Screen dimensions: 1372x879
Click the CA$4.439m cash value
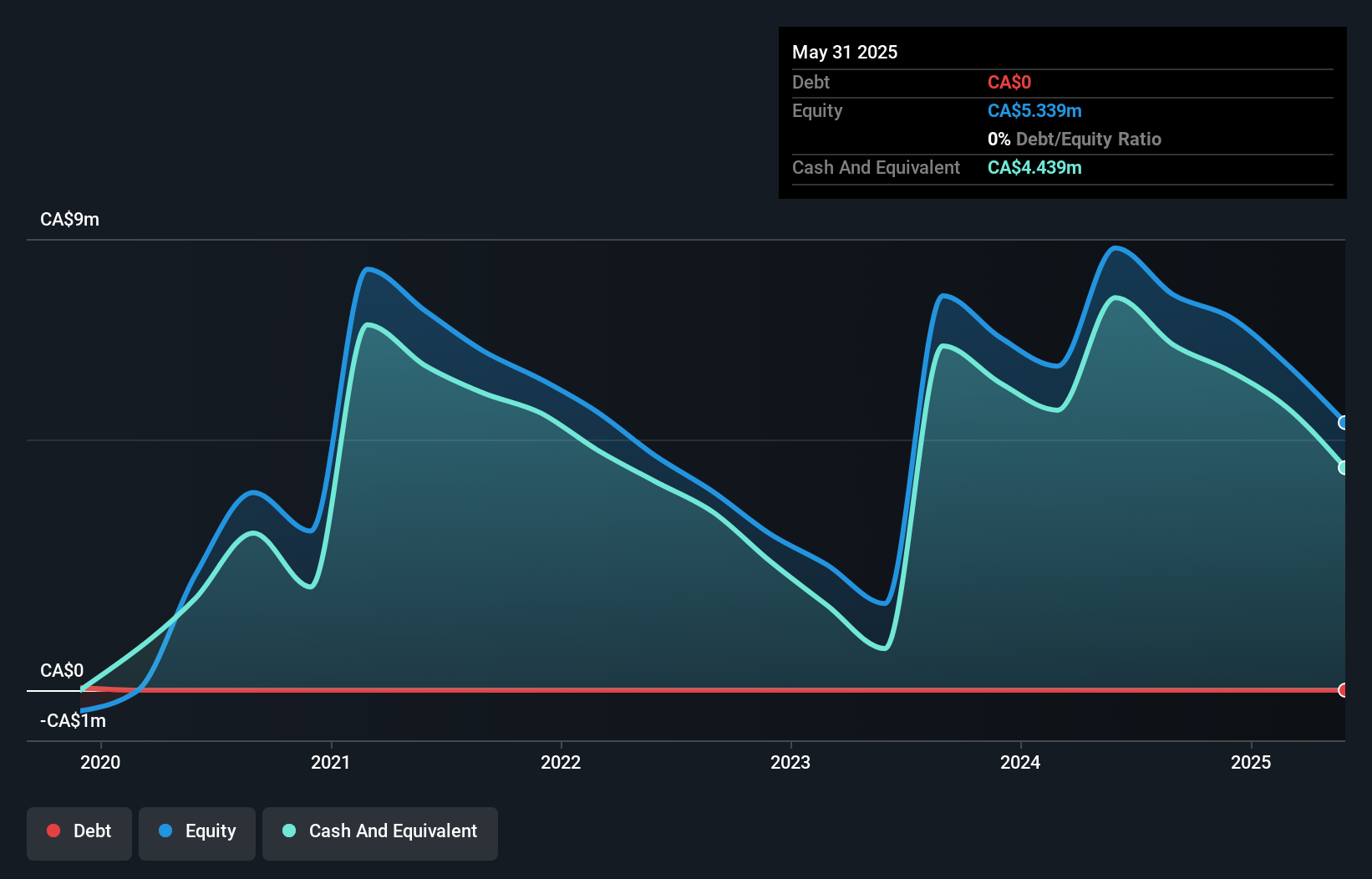[1034, 168]
